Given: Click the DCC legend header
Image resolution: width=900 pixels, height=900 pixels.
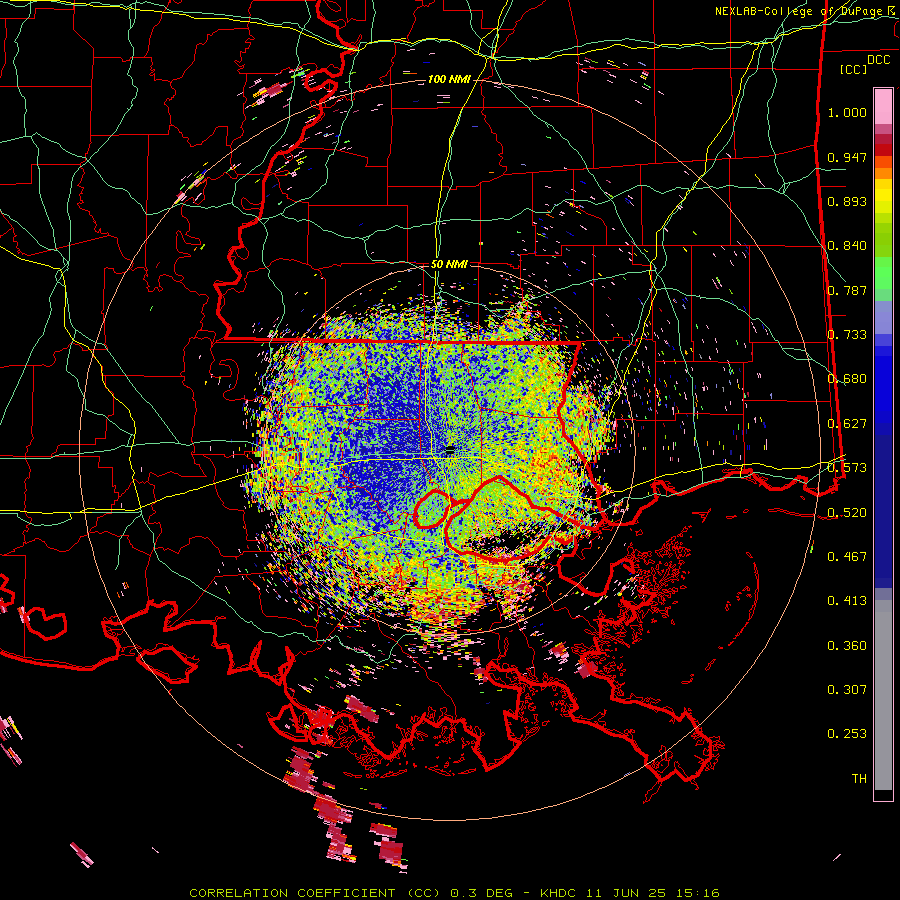Looking at the screenshot, I should click(x=878, y=60).
